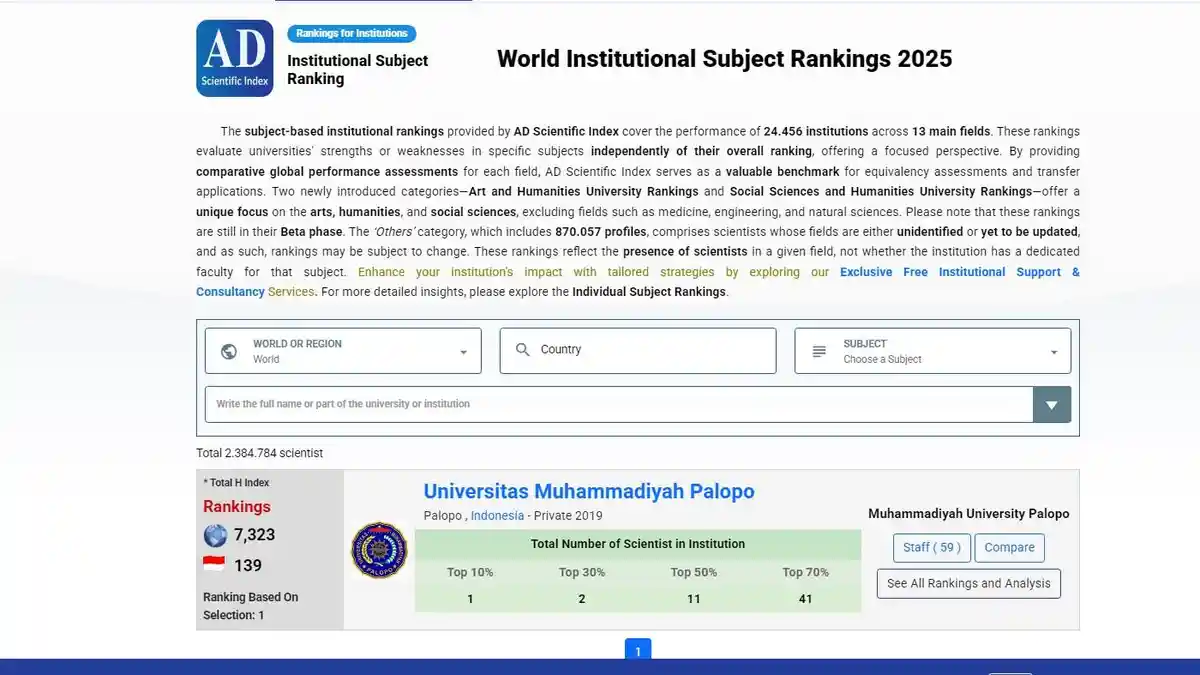Image resolution: width=1200 pixels, height=675 pixels.
Task: Open Universitas Muhammadiyah Palopo title link
Action: point(589,492)
